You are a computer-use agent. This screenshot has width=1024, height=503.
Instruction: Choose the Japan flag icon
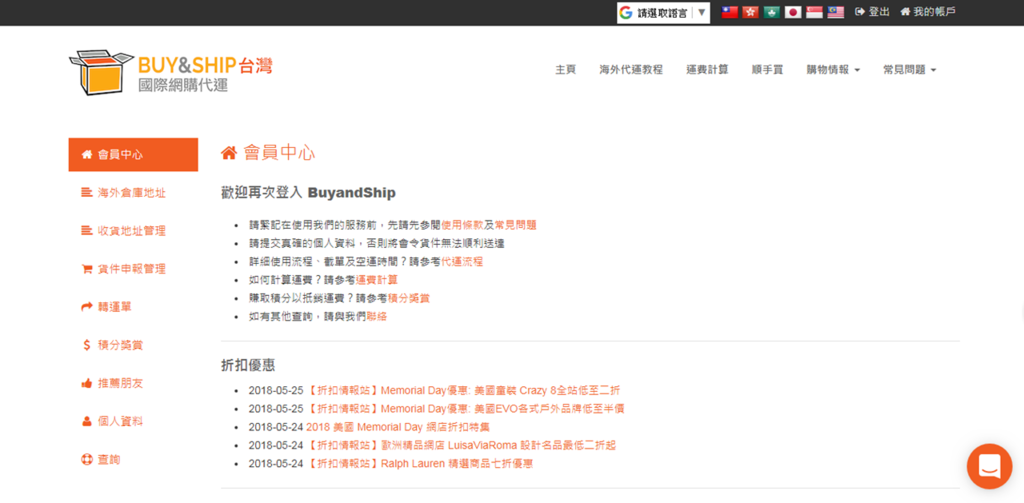click(793, 12)
